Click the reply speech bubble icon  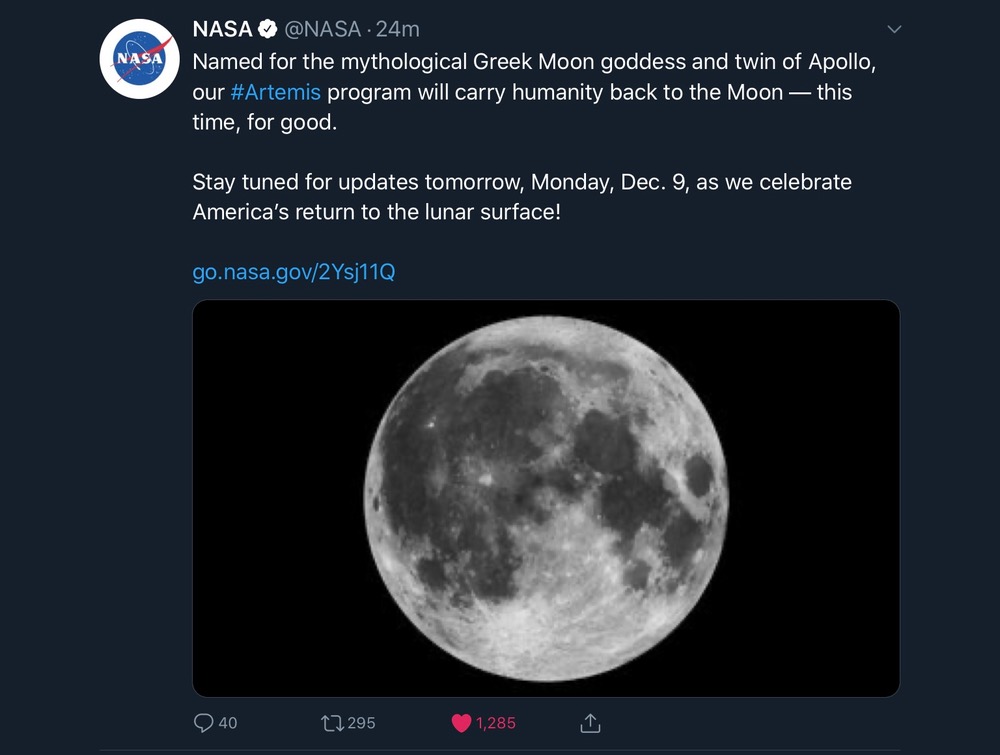pyautogui.click(x=202, y=722)
